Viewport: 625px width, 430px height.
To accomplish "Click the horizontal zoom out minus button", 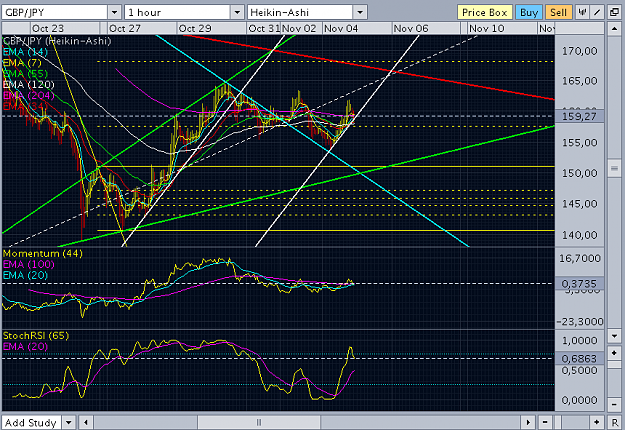I will [545, 422].
